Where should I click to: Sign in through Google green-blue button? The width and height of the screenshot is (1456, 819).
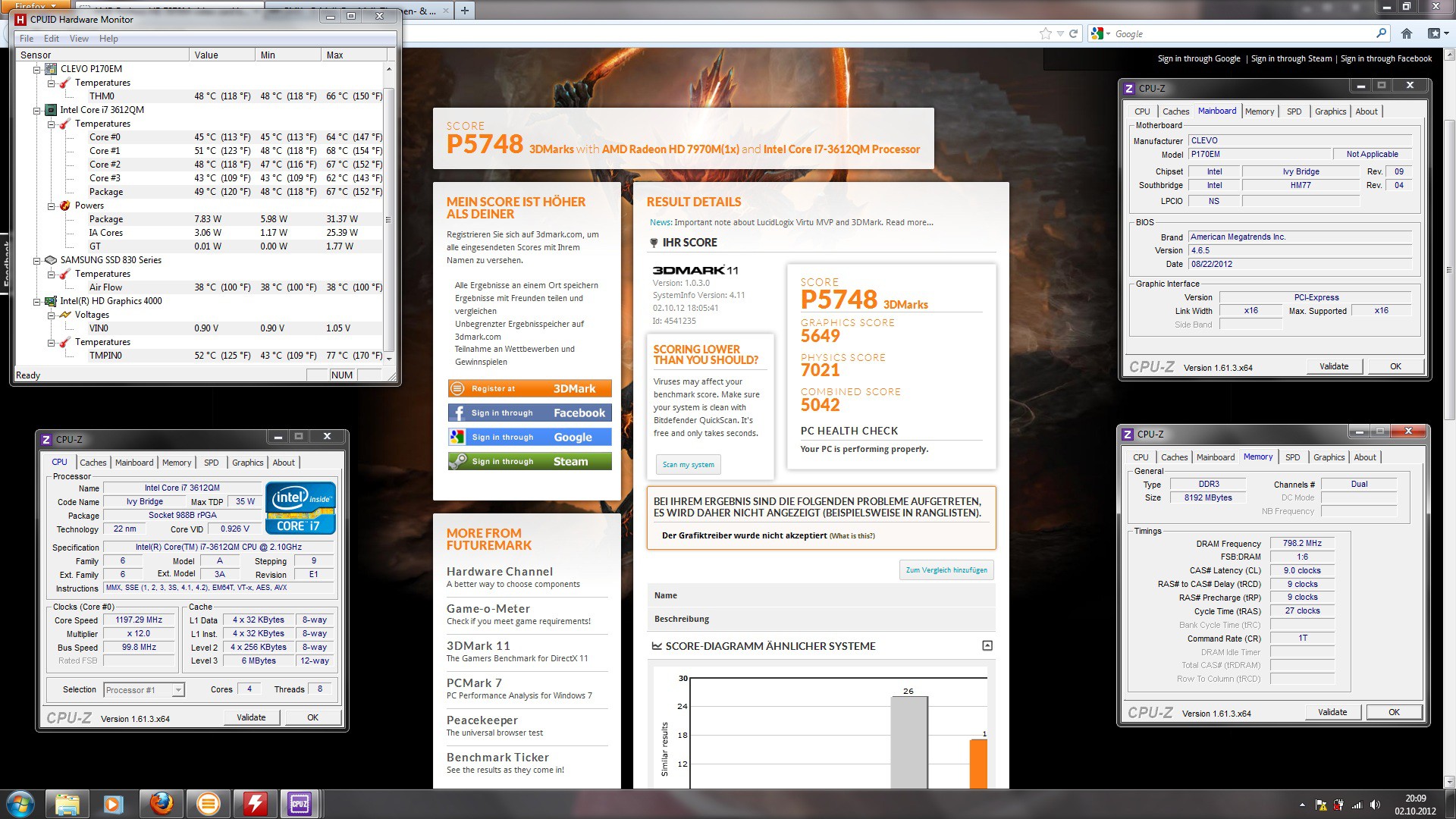(529, 438)
